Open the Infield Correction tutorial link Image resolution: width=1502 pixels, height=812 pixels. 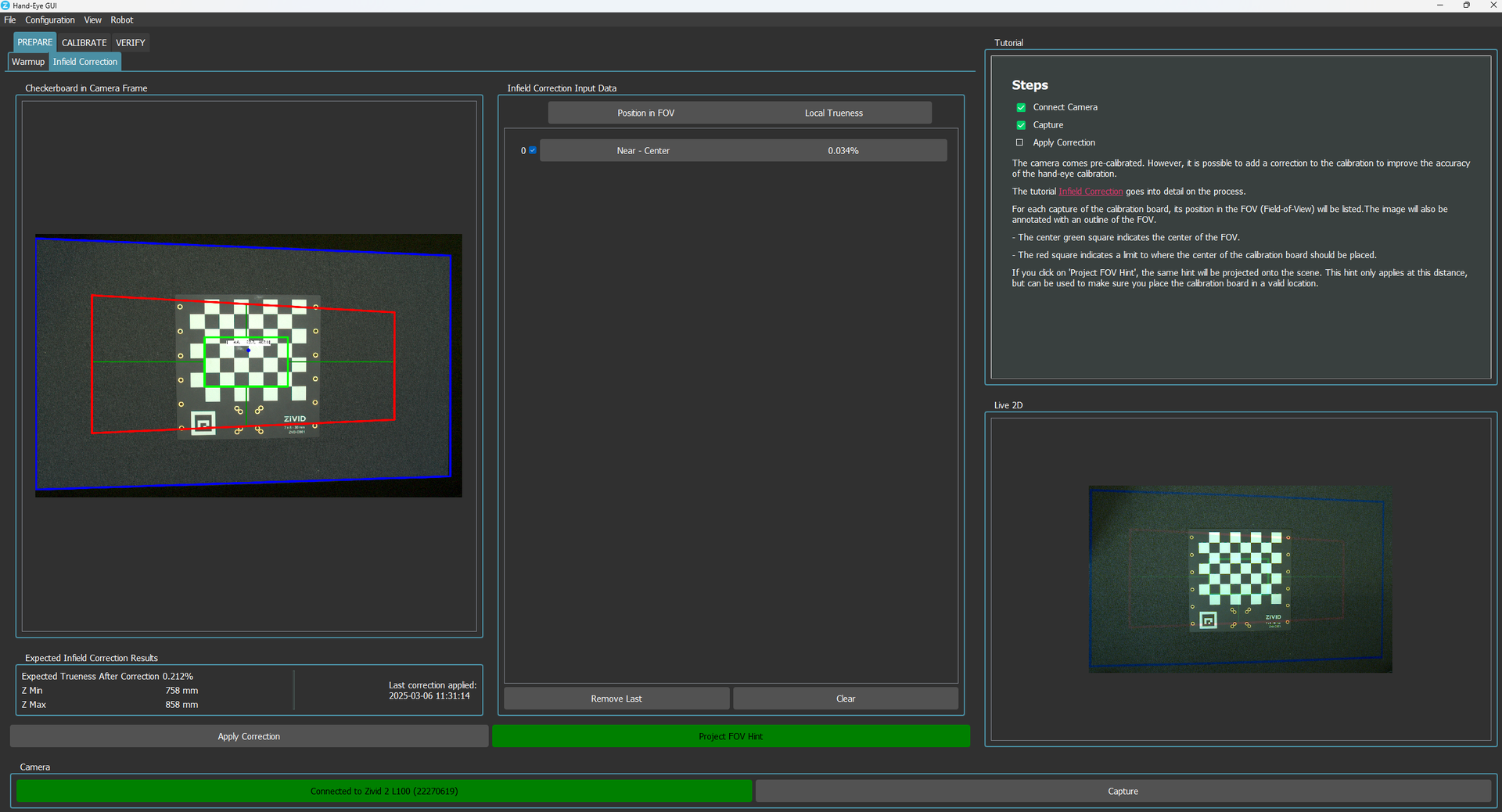tap(1091, 192)
